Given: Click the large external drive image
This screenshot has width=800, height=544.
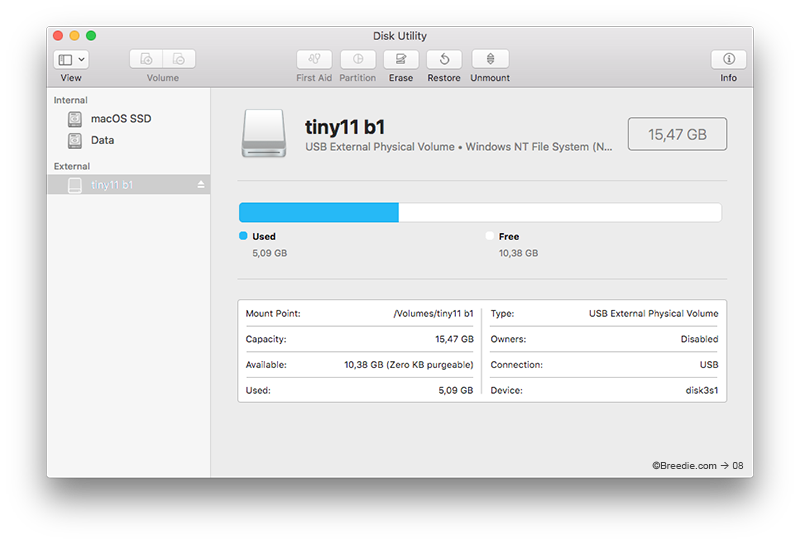Looking at the screenshot, I should point(264,133).
